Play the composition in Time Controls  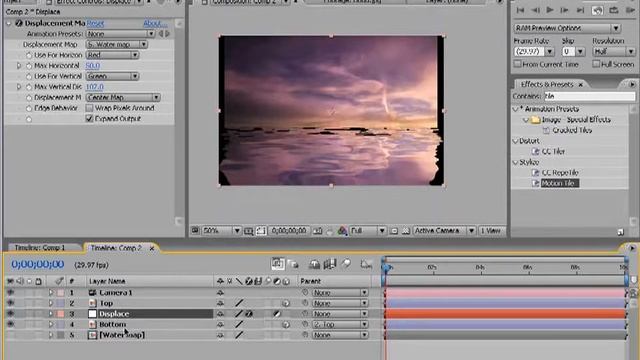click(x=550, y=10)
